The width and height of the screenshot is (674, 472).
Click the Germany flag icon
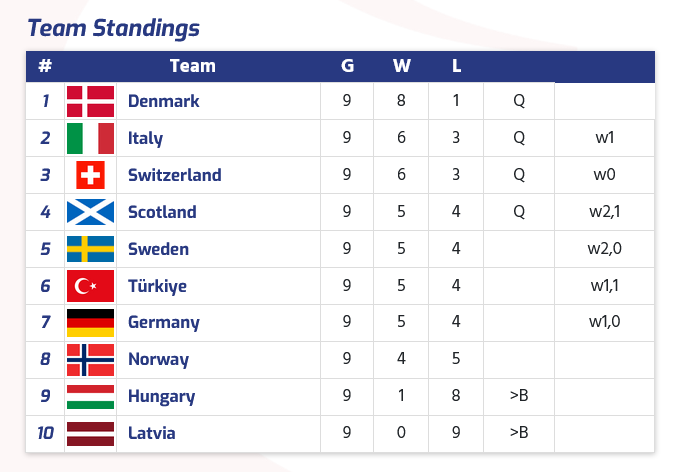click(90, 322)
